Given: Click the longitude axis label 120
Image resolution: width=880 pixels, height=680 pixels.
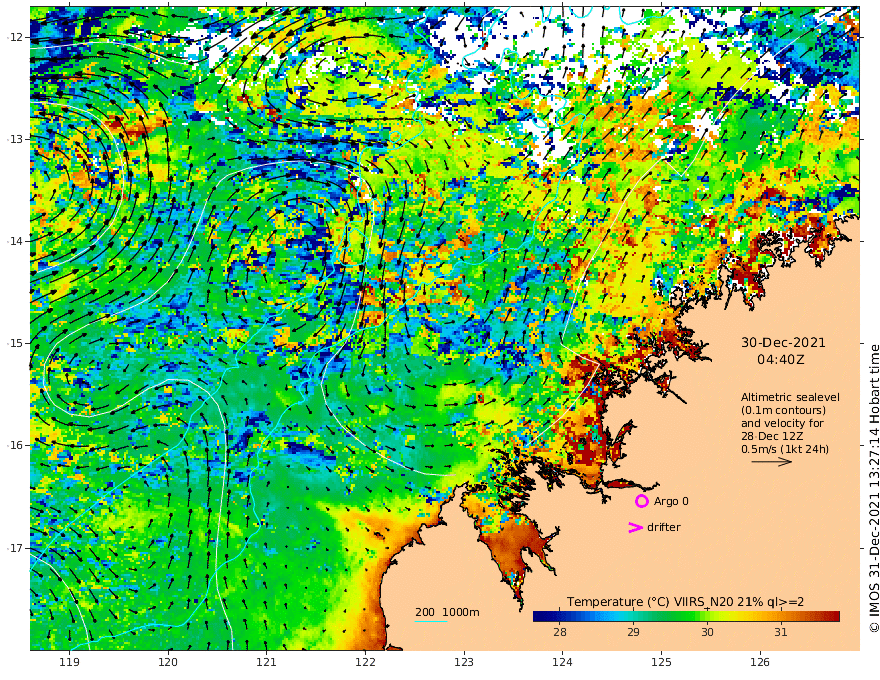Looking at the screenshot, I should tap(168, 663).
